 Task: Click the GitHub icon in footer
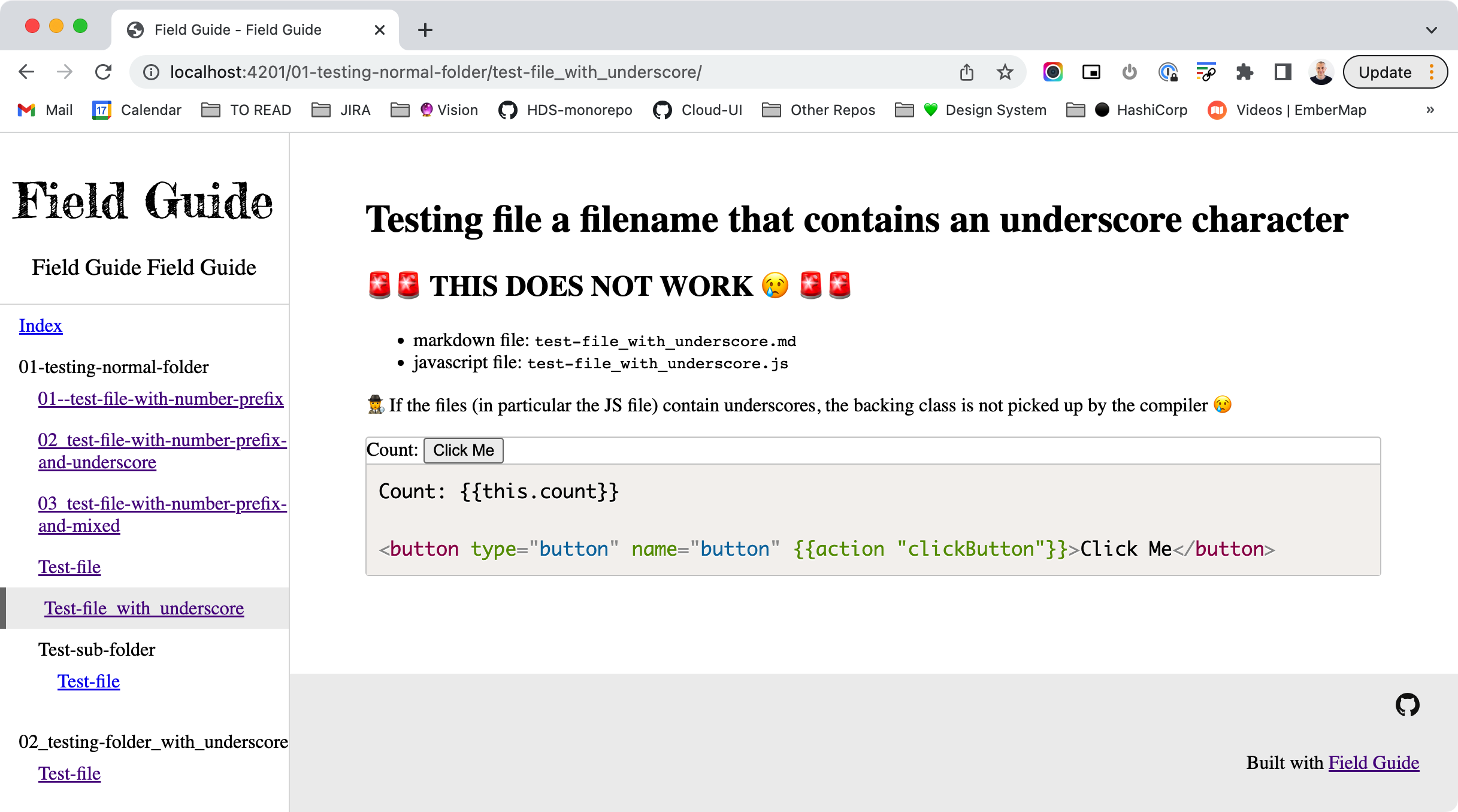[x=1407, y=705]
